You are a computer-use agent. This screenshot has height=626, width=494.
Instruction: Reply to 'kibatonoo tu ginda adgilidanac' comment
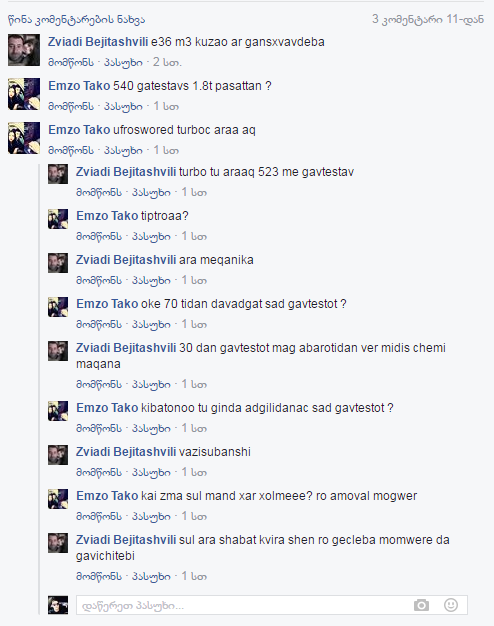[151, 428]
